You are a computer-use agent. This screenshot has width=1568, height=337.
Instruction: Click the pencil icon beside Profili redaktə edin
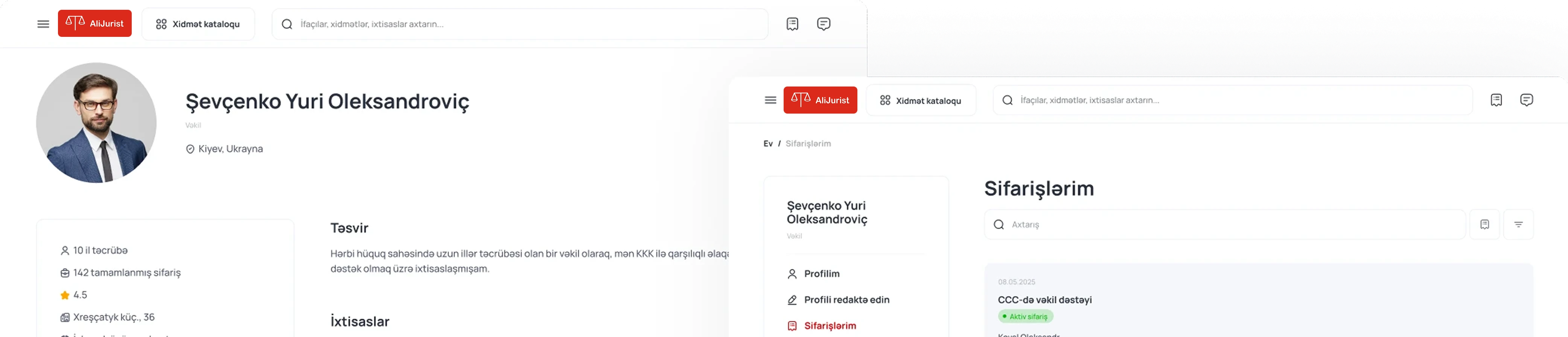tap(792, 300)
